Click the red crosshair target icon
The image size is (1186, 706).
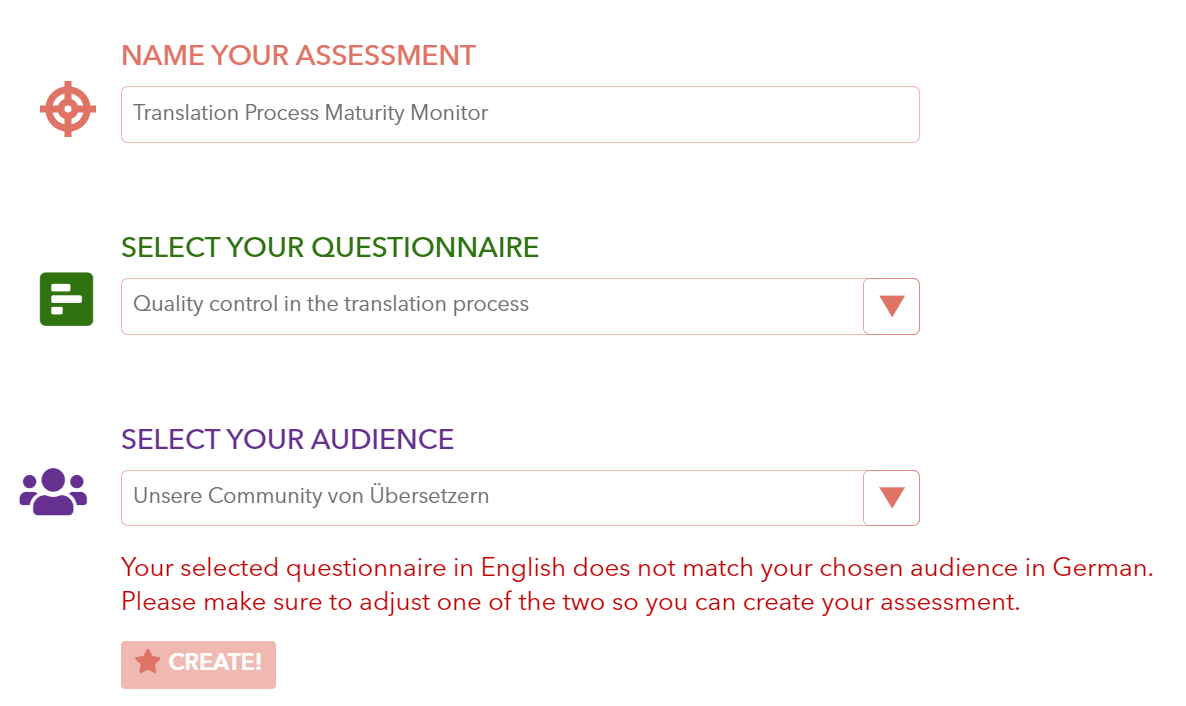[68, 109]
